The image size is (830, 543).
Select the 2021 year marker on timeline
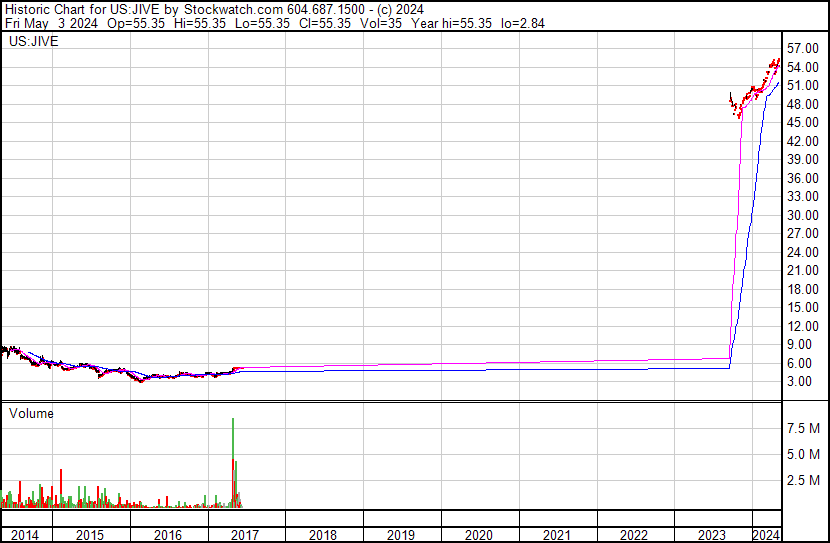tap(557, 535)
